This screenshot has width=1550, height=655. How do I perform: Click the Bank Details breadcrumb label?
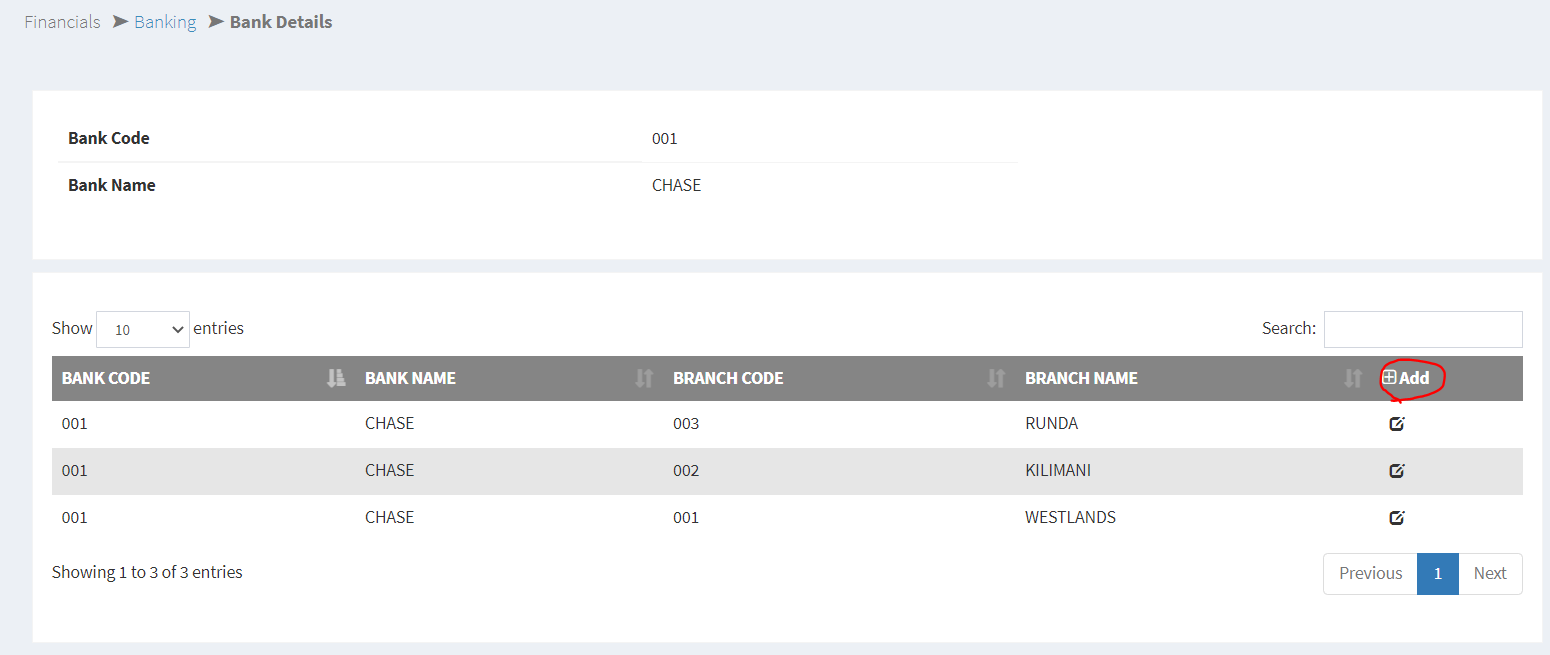[281, 22]
